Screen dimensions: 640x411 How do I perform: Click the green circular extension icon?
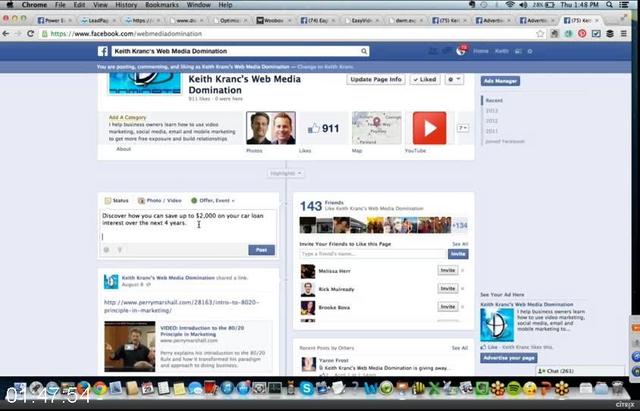pyautogui.click(x=568, y=33)
